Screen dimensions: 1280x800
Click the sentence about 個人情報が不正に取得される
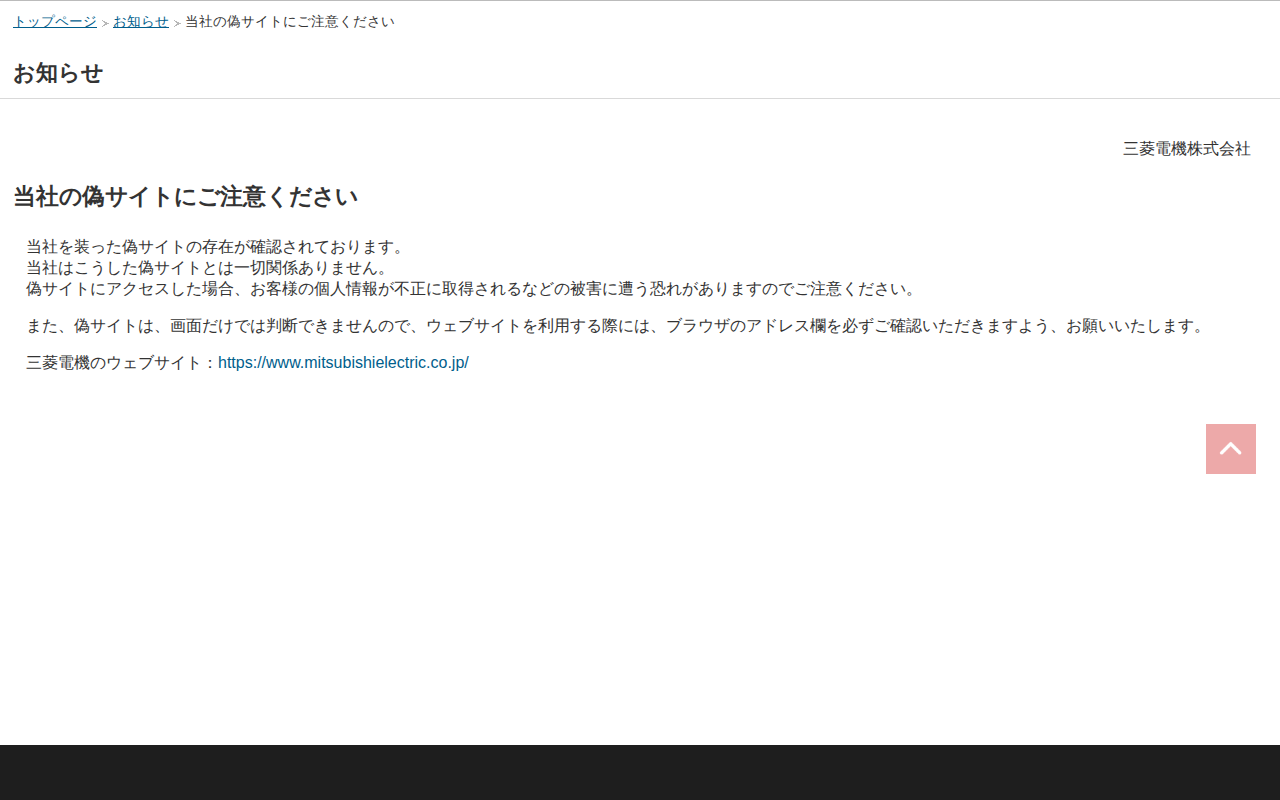pyautogui.click(x=472, y=289)
